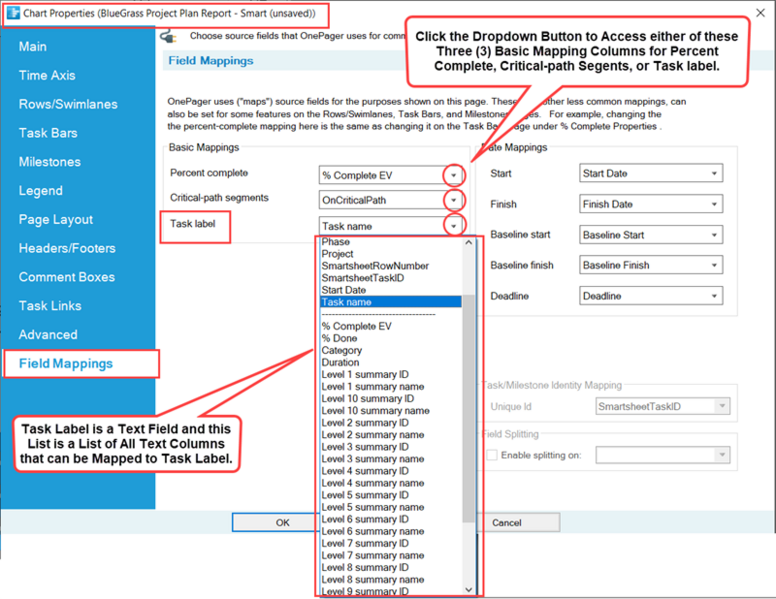This screenshot has height=599, width=776.
Task: Open the Deadline mapping dropdown
Action: coord(714,296)
